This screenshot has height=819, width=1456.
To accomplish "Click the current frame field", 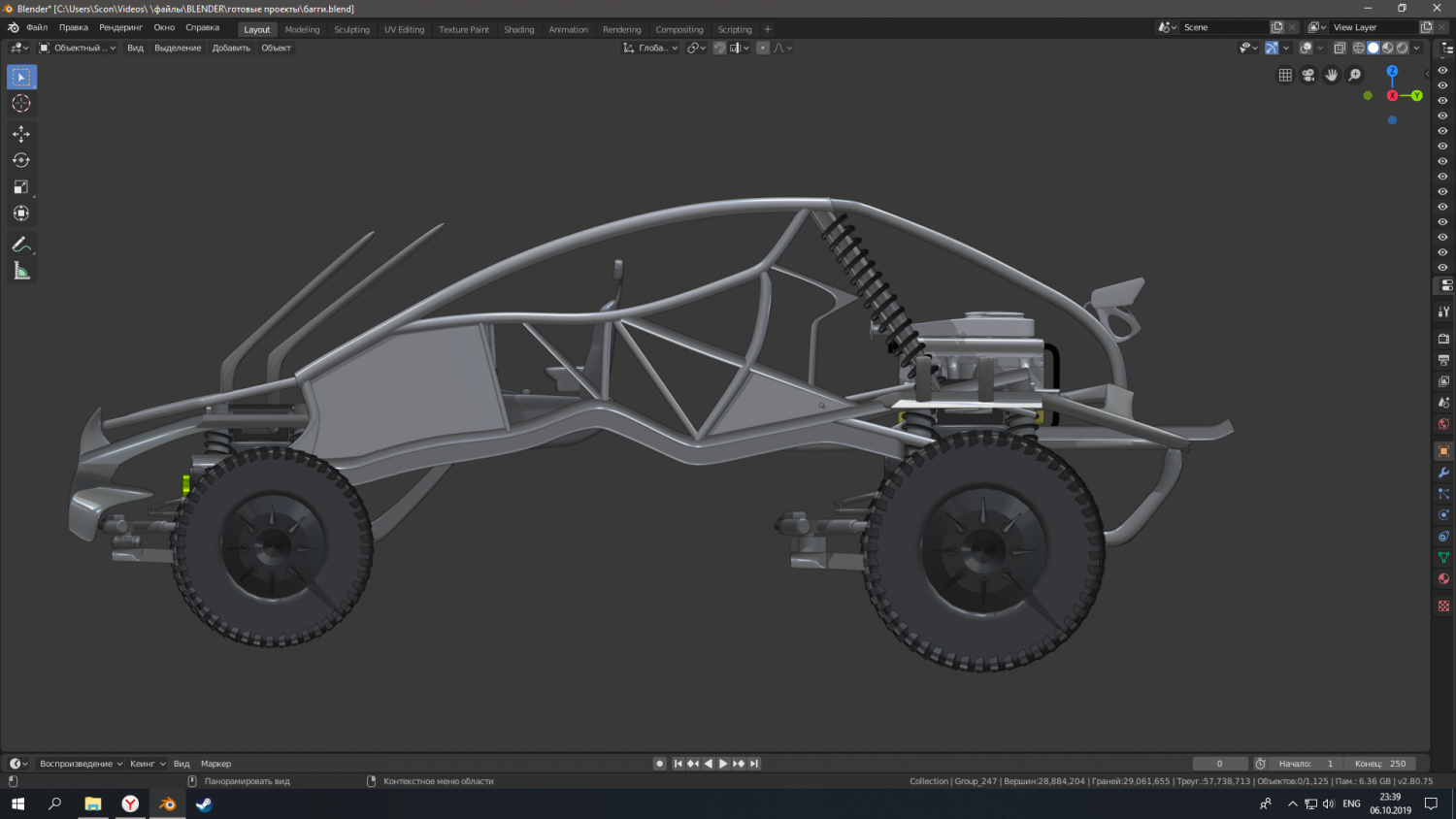I will (x=1220, y=764).
